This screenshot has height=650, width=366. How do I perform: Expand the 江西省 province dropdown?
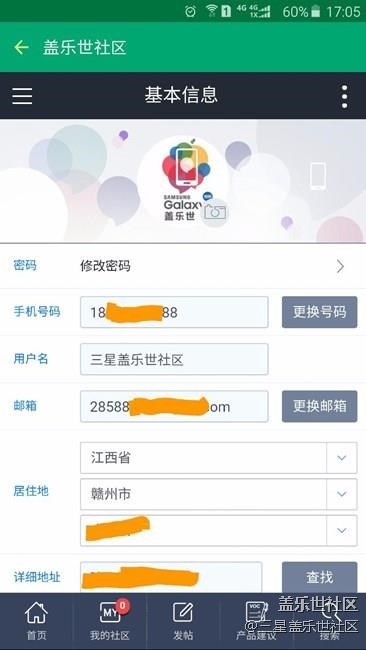[342, 458]
